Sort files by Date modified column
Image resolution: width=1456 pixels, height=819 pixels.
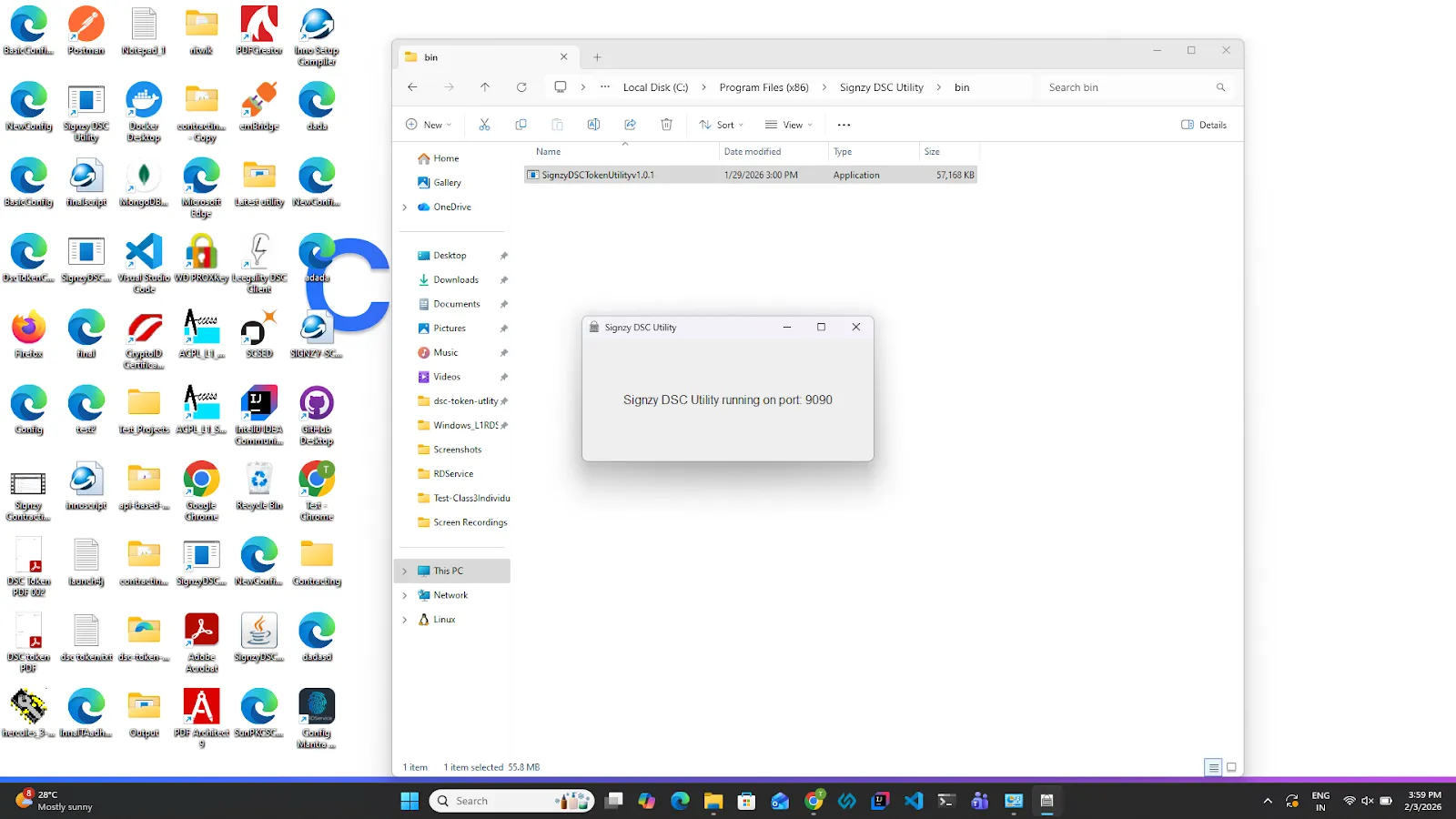753,152
